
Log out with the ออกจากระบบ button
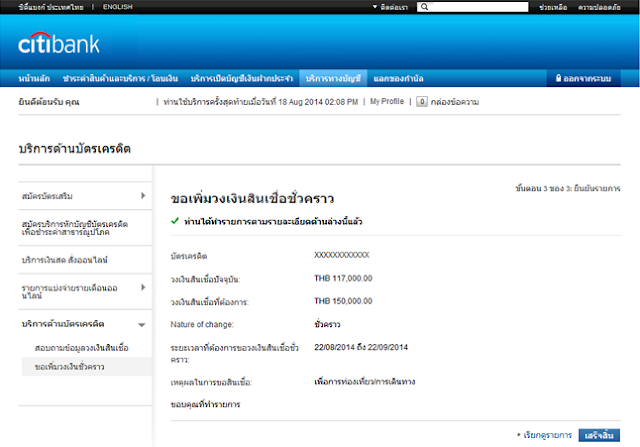pyautogui.click(x=584, y=78)
